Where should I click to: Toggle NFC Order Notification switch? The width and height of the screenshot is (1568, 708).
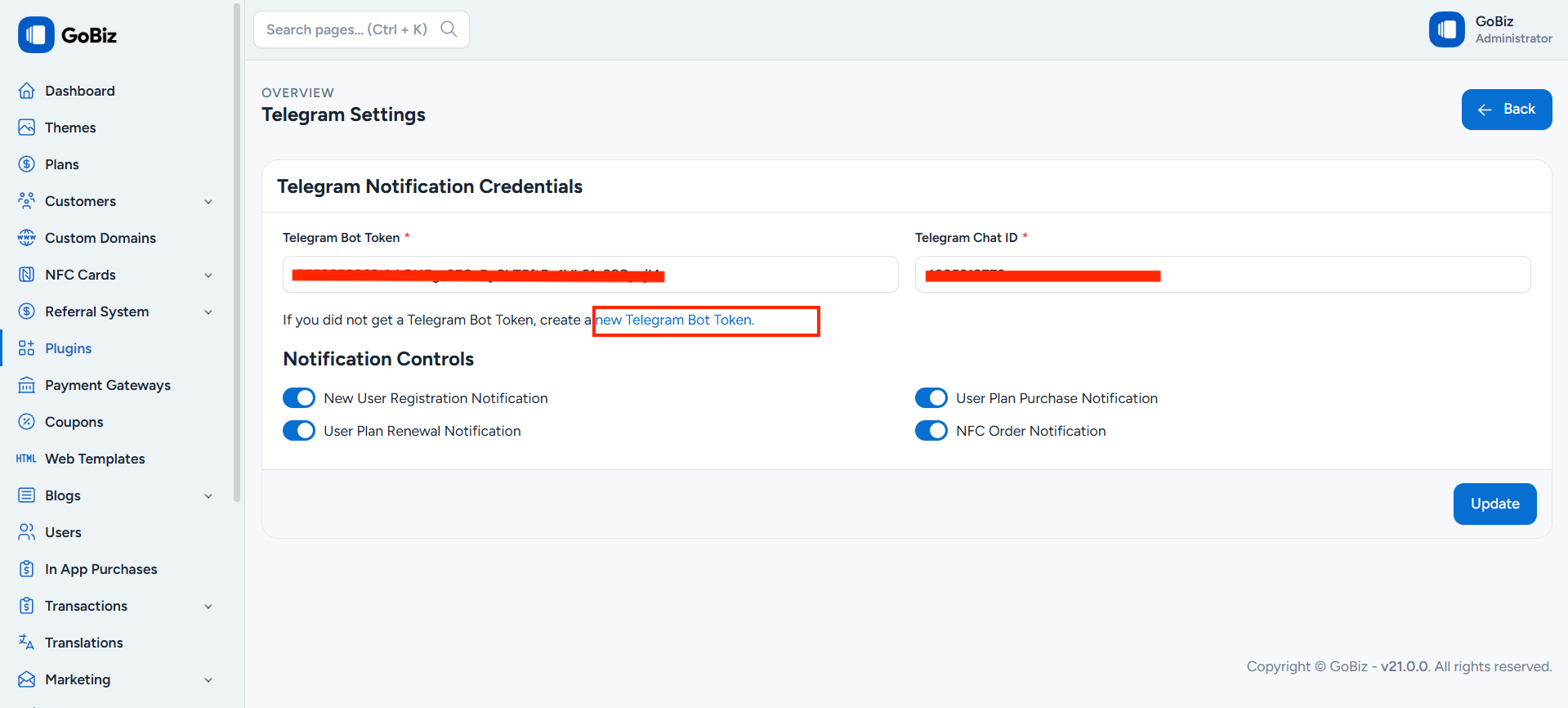[x=931, y=431]
